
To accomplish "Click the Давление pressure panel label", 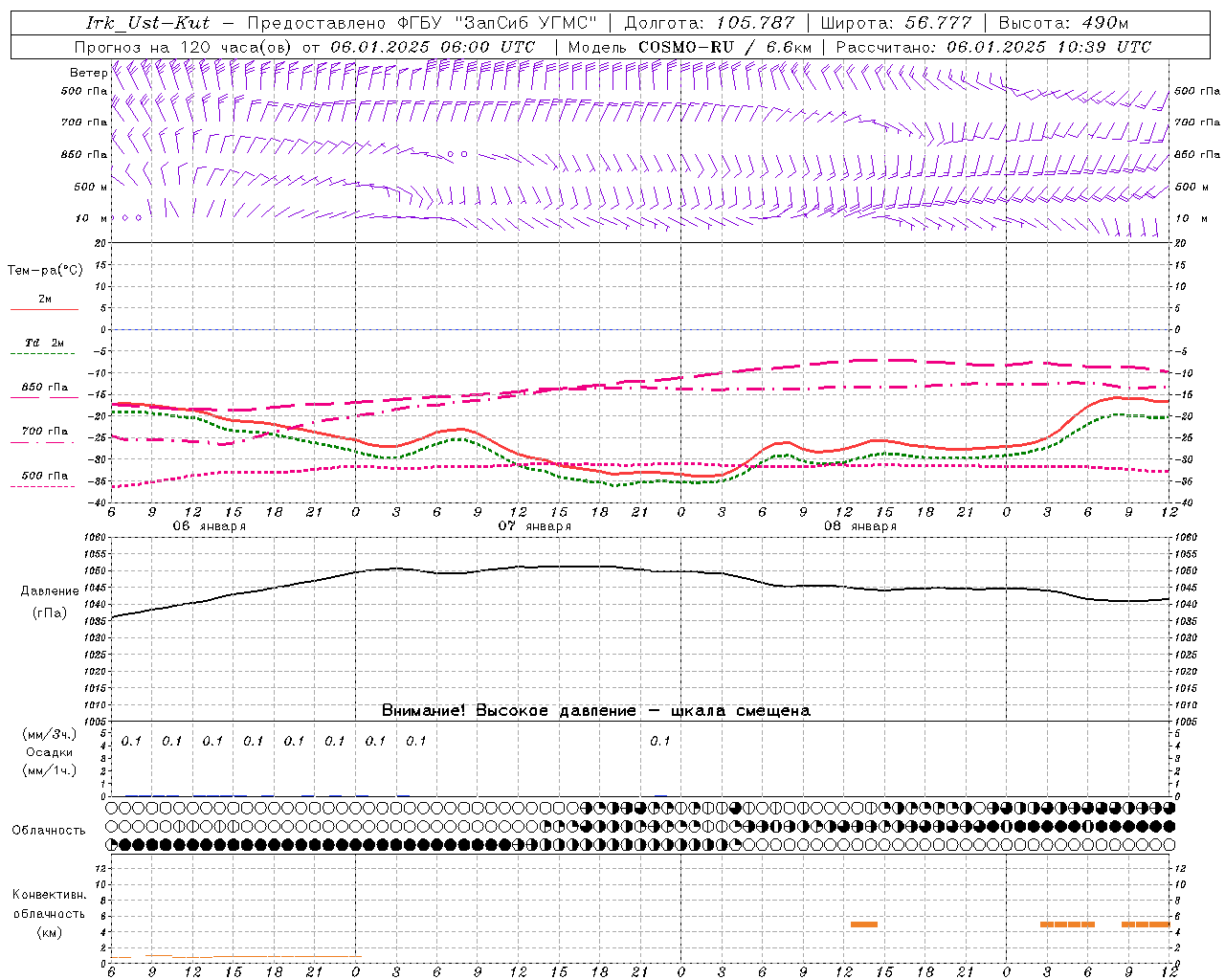I will pos(50,591).
